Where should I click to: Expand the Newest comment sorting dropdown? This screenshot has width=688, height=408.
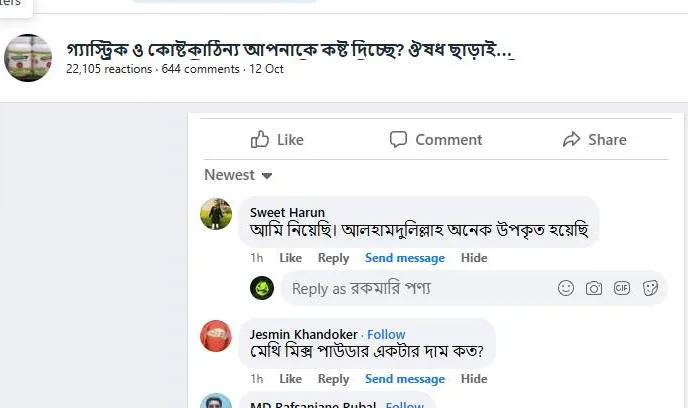pos(238,175)
